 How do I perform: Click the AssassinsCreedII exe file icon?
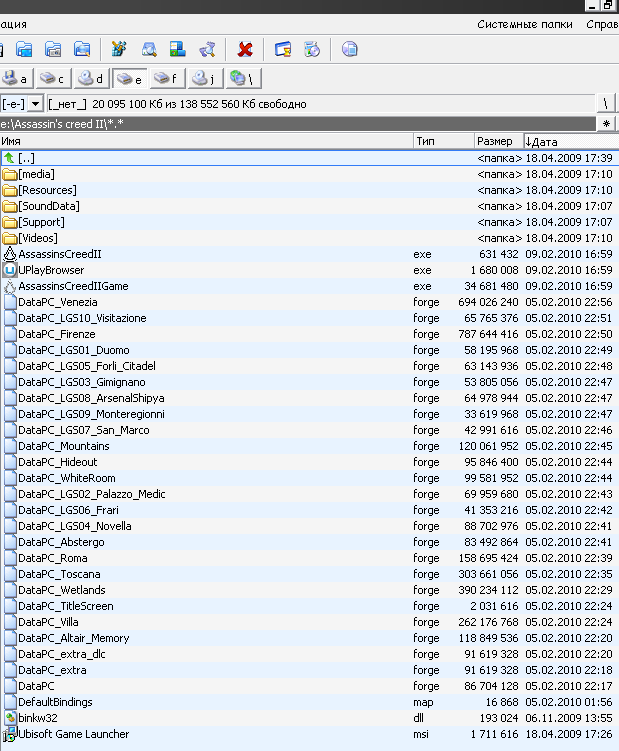pos(10,254)
